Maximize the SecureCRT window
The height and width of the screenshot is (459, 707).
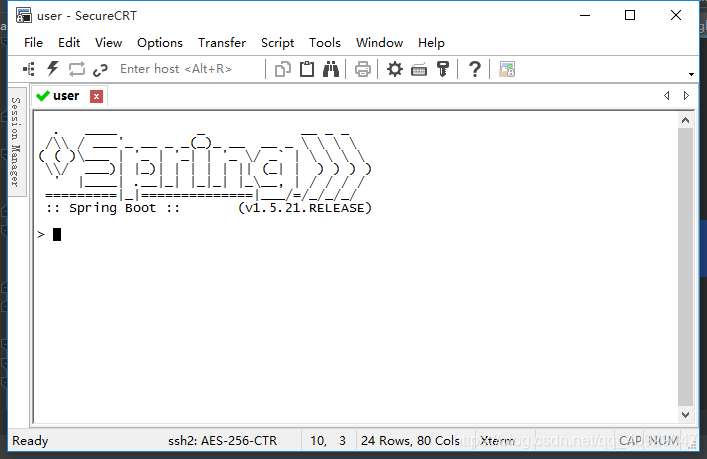tap(630, 15)
